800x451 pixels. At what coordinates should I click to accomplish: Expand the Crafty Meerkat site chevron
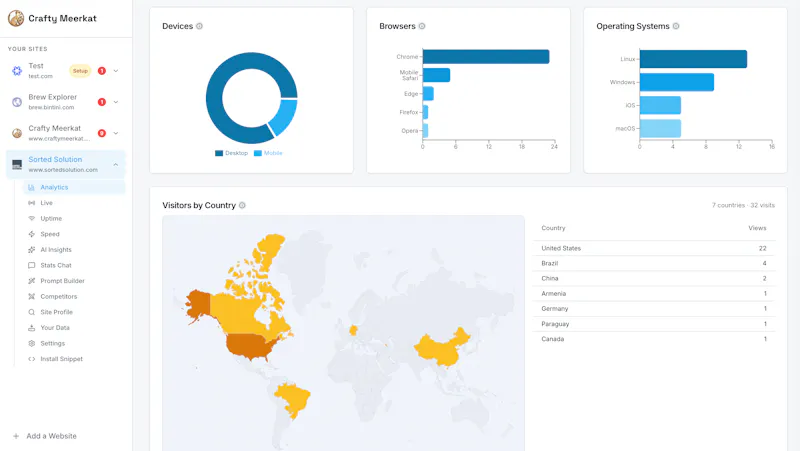(x=116, y=133)
